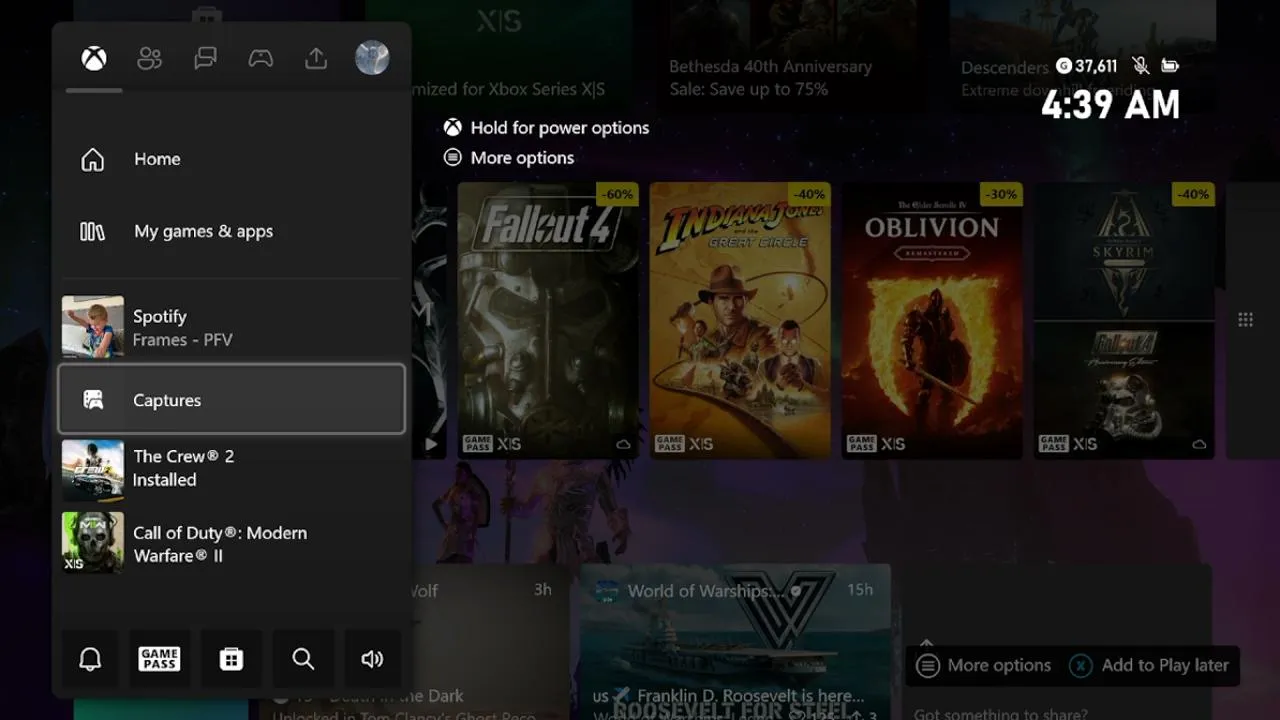This screenshot has height=720, width=1280.
Task: Click the 4:39 AM clock
Action: pyautogui.click(x=1111, y=104)
